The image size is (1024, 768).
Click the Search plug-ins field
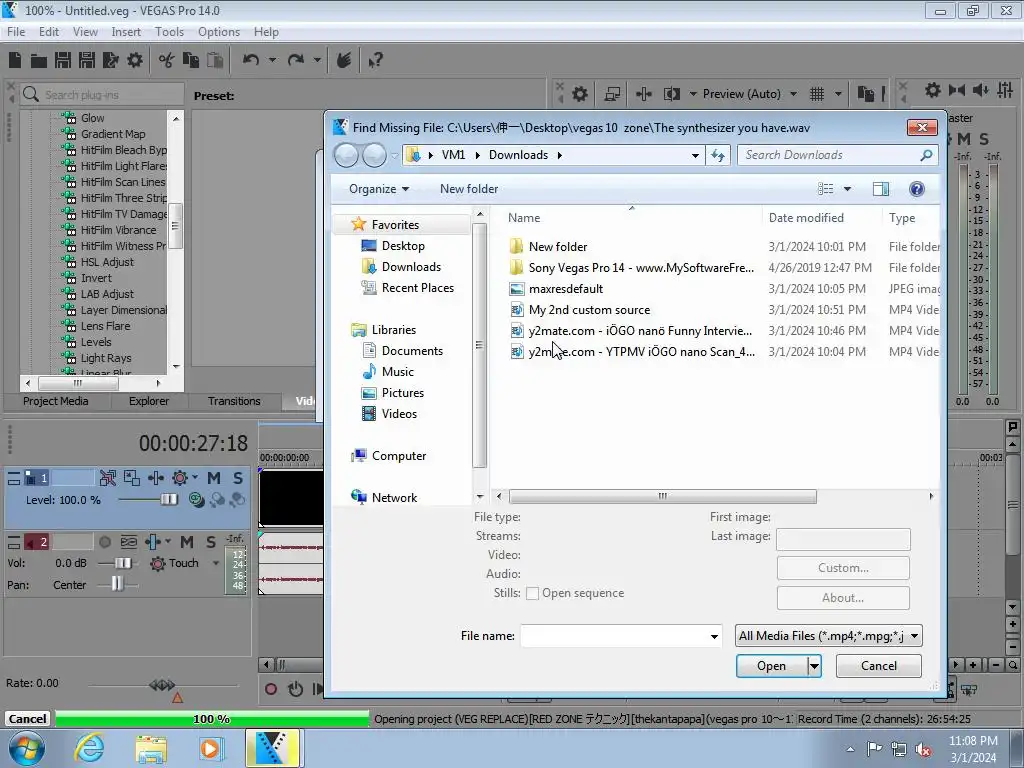102,95
